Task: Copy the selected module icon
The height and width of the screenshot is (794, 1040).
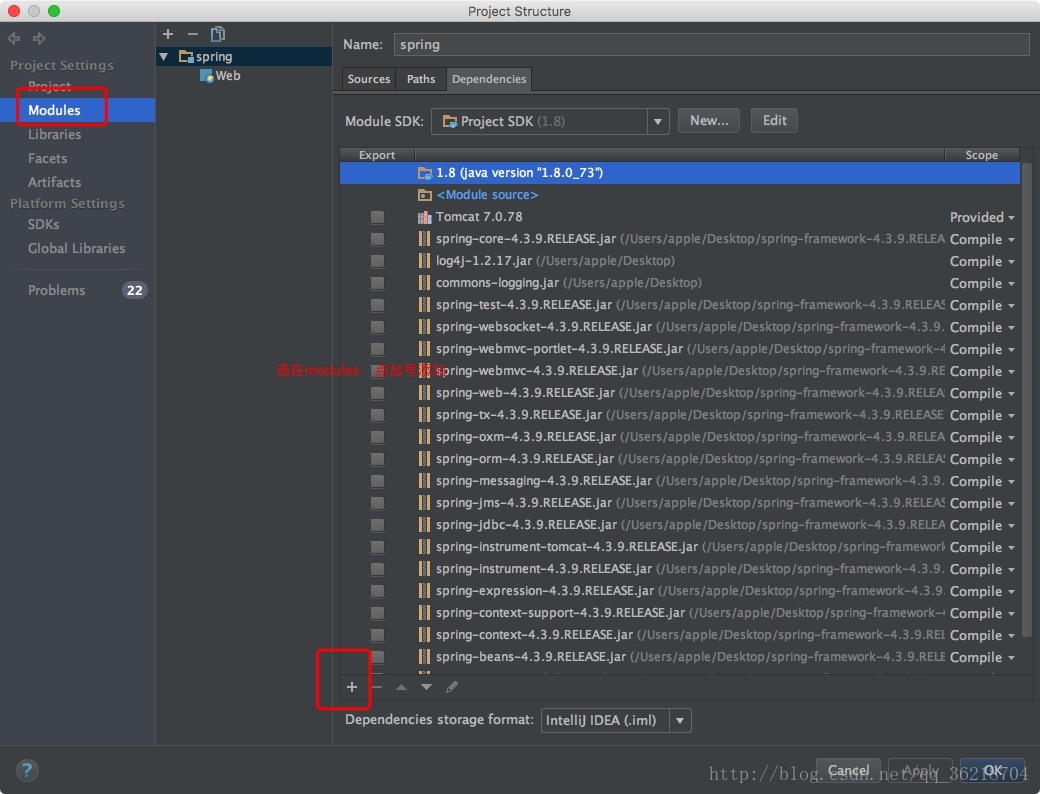Action: click(x=218, y=34)
